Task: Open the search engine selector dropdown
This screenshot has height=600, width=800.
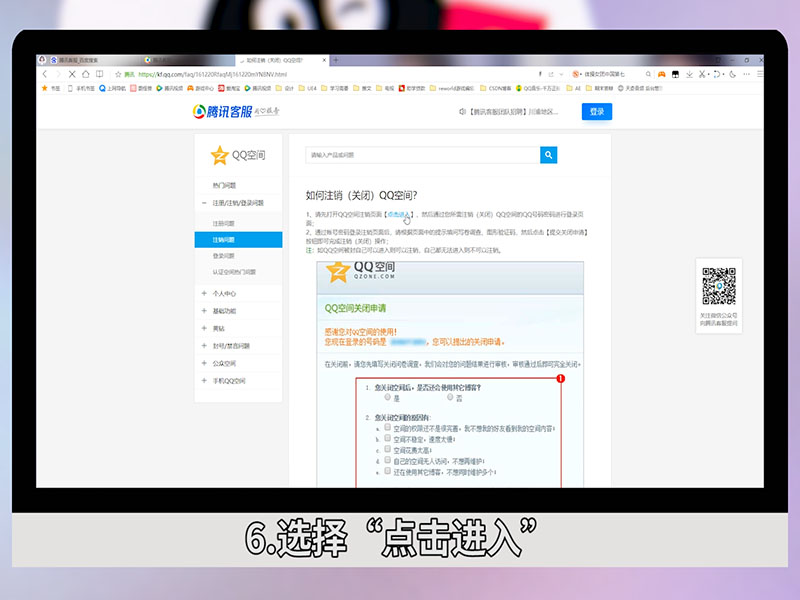Action: pyautogui.click(x=577, y=74)
